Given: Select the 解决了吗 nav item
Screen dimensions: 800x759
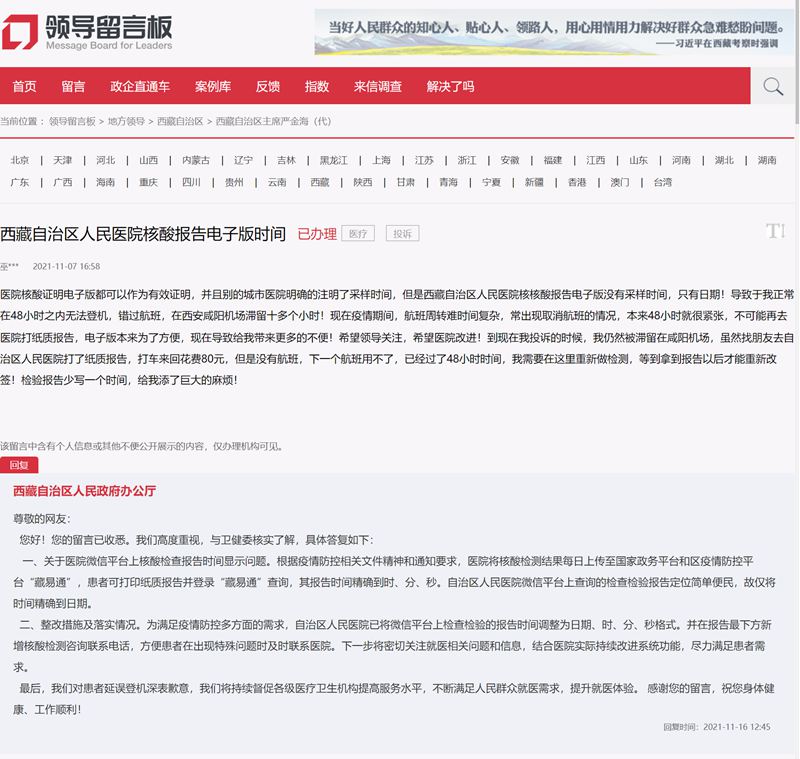Looking at the screenshot, I should coord(450,87).
